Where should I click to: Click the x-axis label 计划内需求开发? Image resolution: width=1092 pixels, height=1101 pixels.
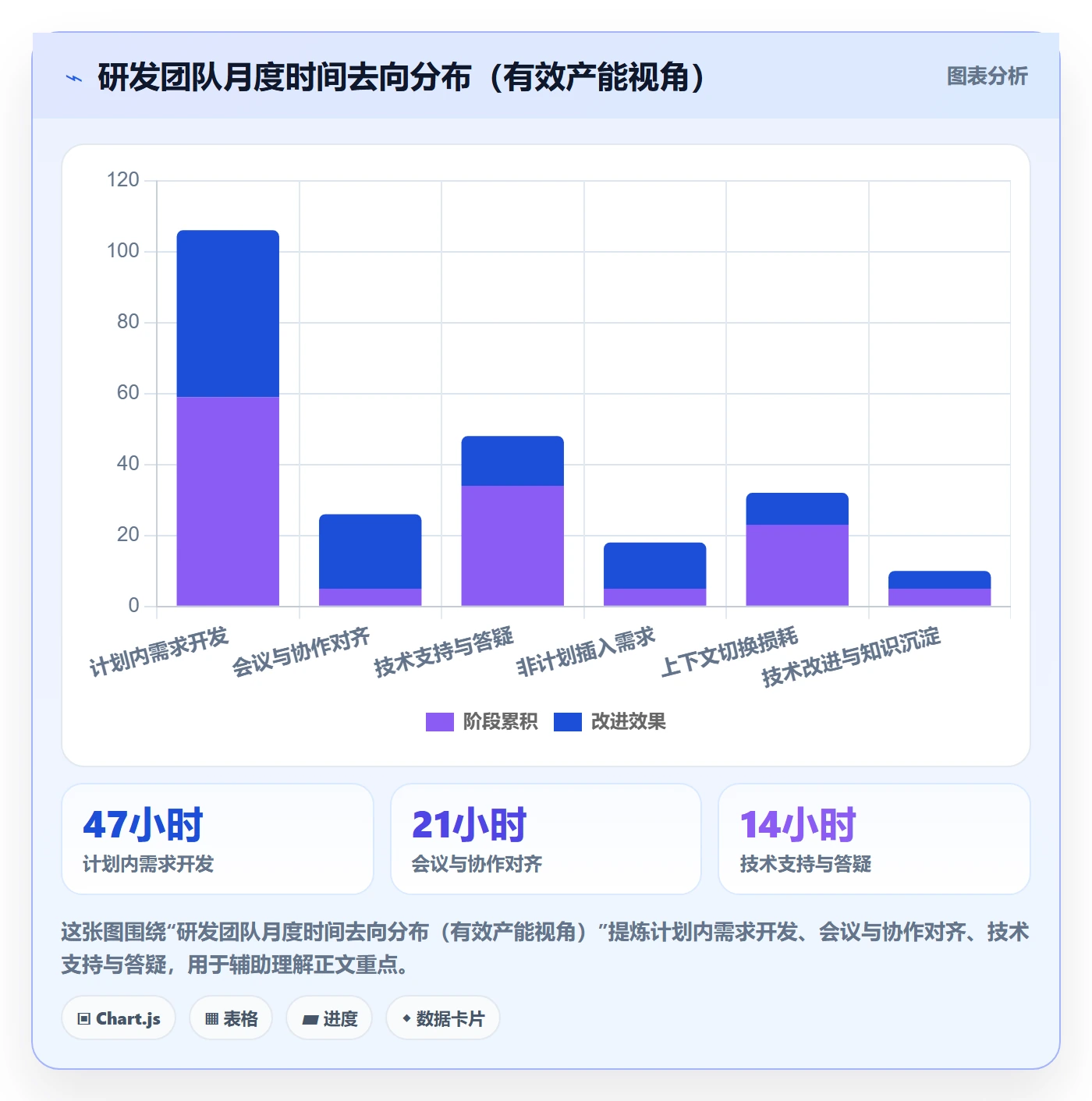click(158, 651)
